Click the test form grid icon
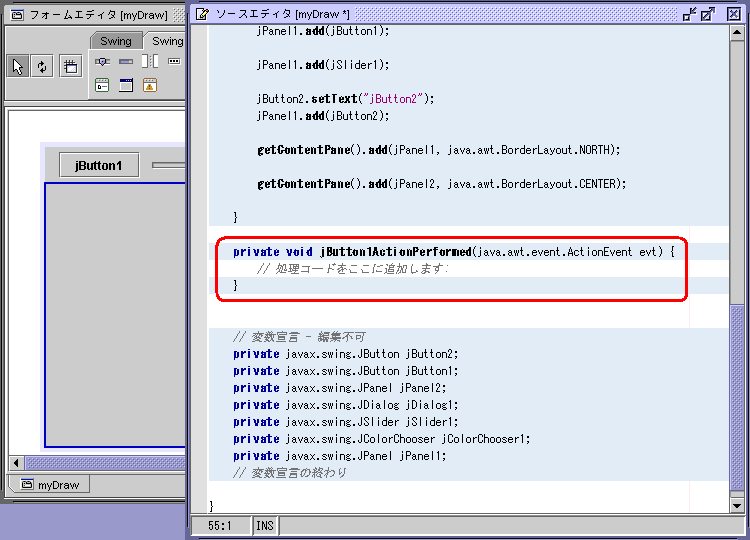The width and height of the screenshot is (750, 540). click(71, 66)
